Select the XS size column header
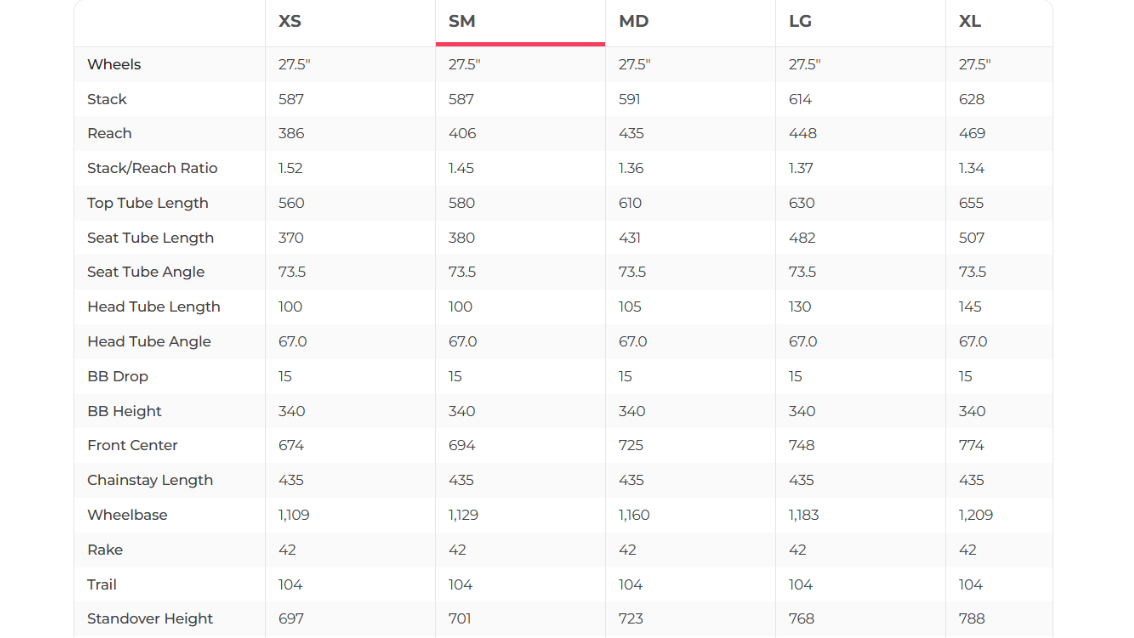 pos(290,21)
